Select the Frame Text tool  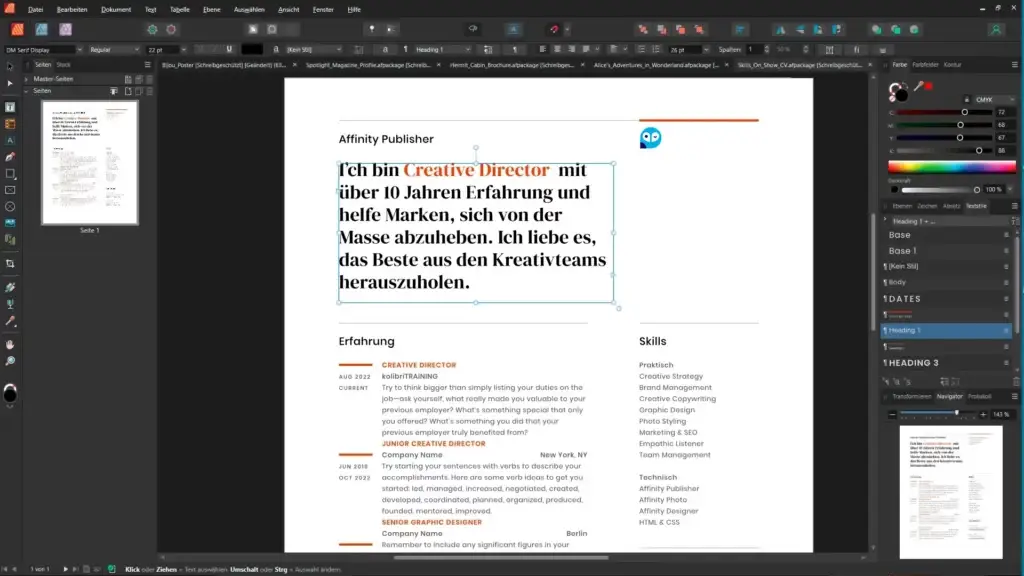point(10,107)
